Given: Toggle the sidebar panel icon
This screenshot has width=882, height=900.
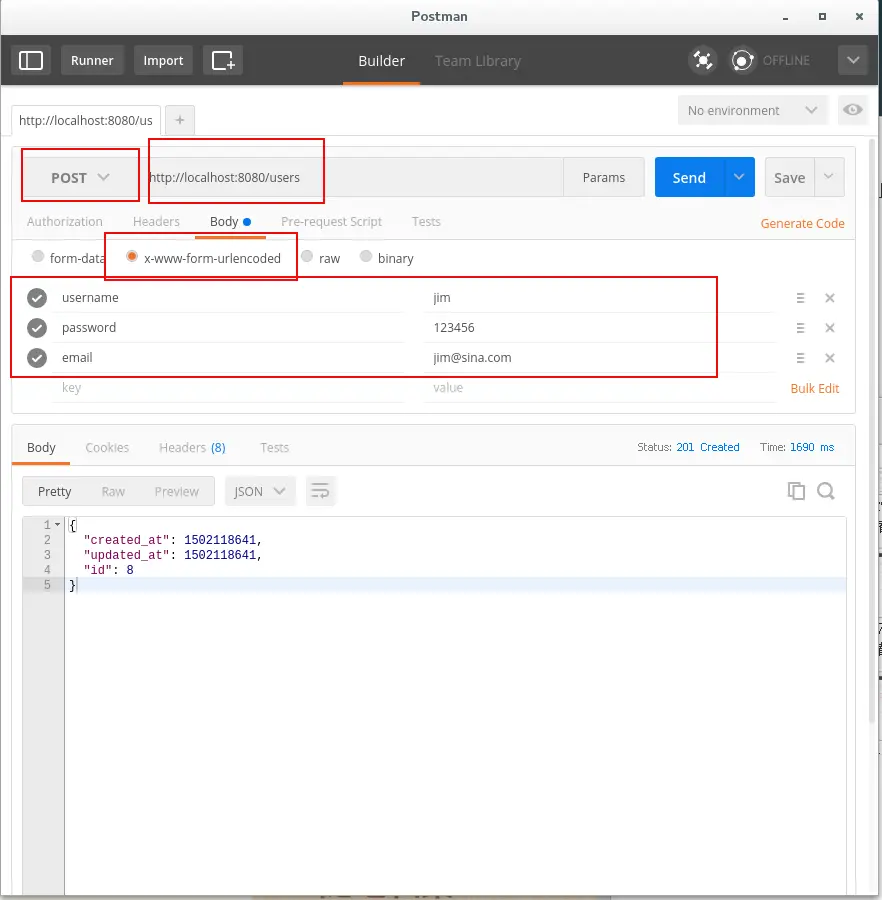Looking at the screenshot, I should point(31,60).
